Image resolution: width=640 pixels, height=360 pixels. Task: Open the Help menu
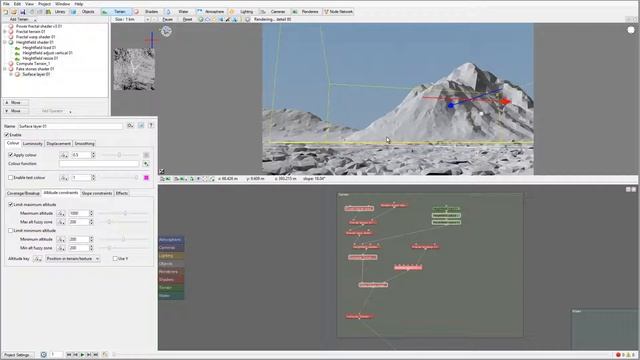(x=79, y=4)
